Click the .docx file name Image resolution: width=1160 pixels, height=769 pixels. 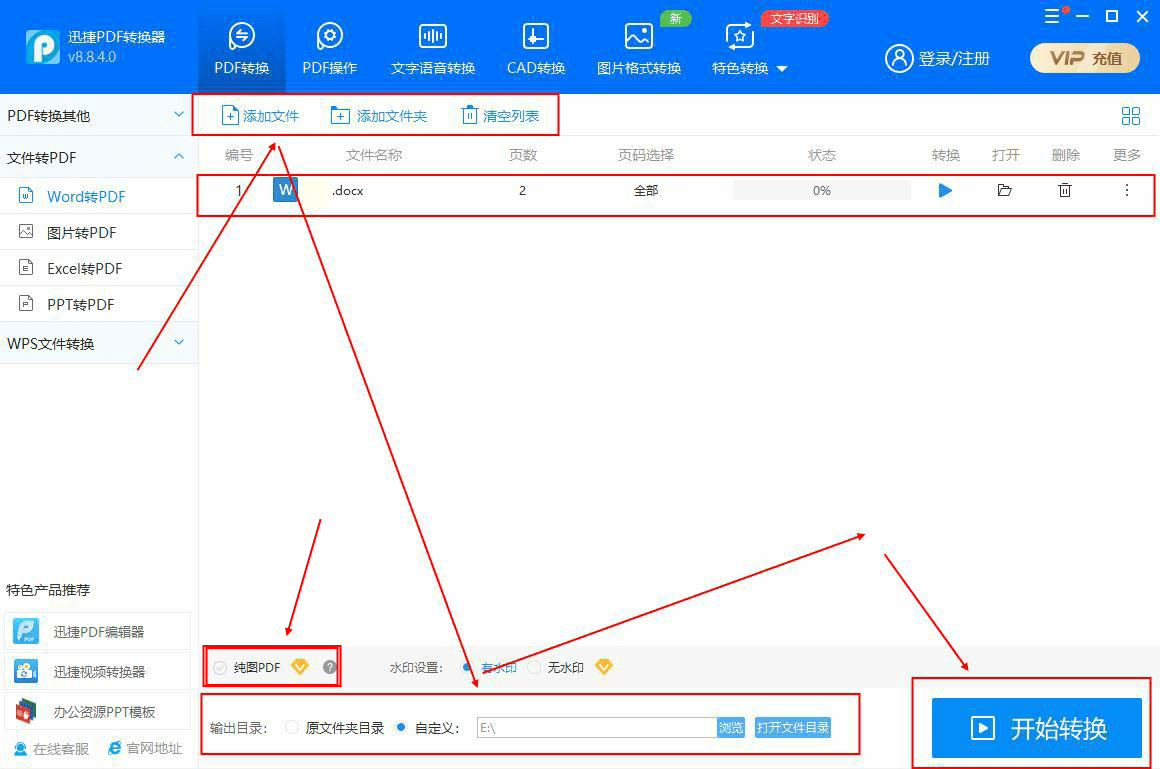[x=348, y=190]
